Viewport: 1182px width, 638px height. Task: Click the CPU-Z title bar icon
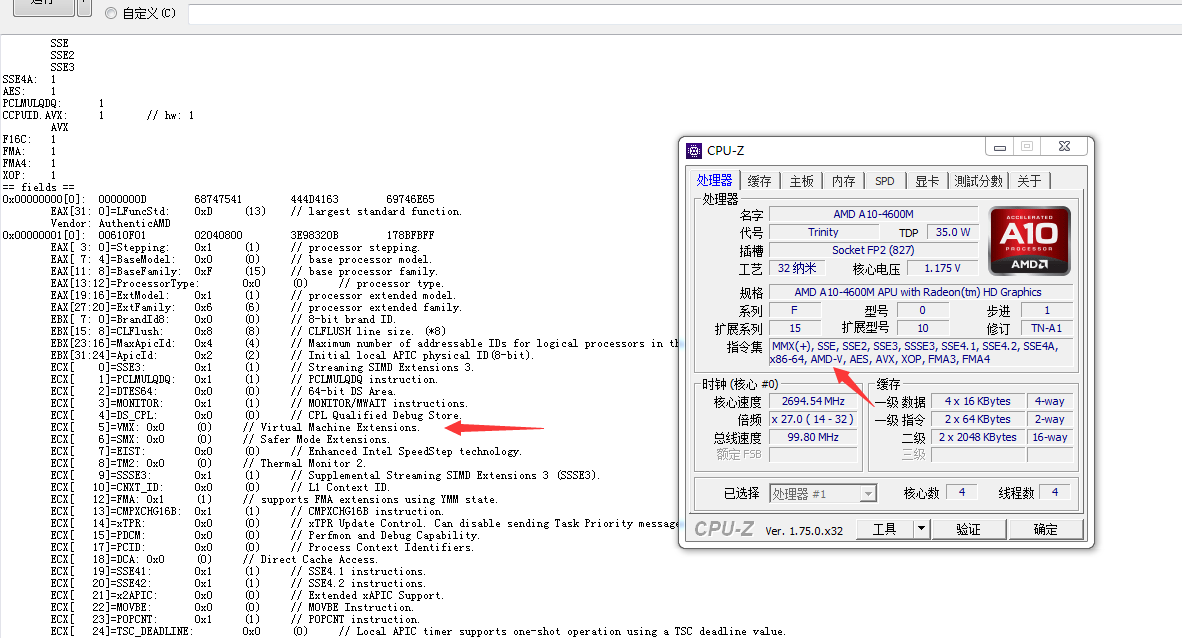pyautogui.click(x=694, y=151)
